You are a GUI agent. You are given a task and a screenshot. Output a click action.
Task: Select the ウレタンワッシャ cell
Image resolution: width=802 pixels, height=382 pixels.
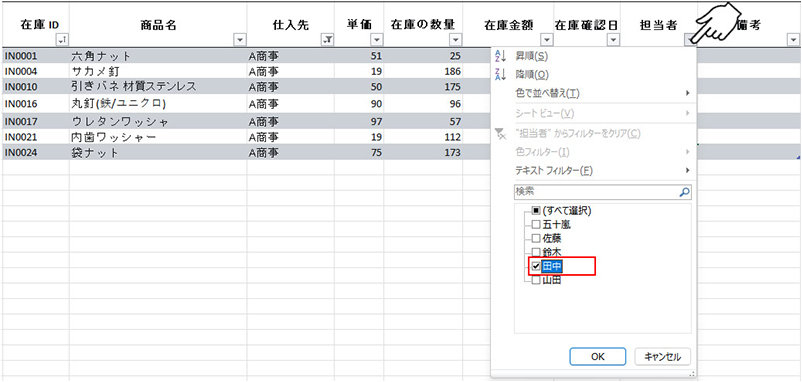point(158,121)
